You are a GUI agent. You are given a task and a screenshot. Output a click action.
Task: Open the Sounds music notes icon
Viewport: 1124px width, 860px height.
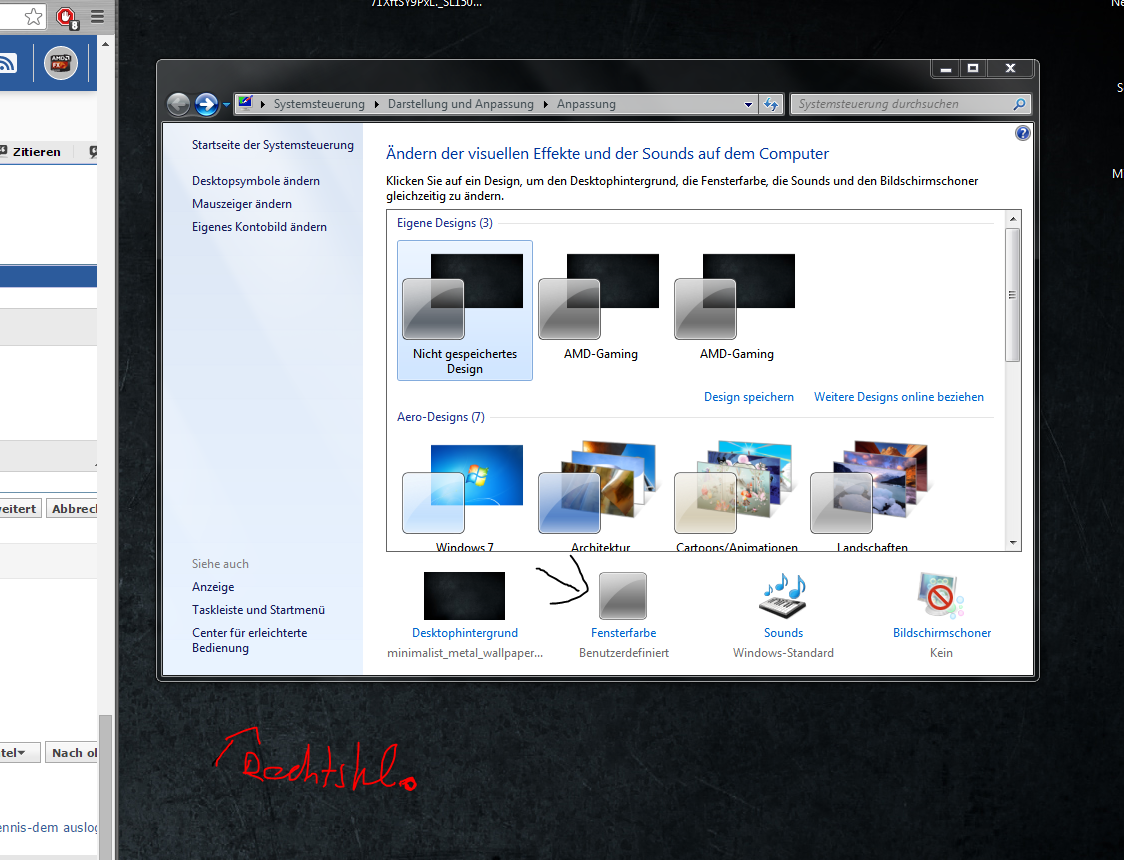pos(783,596)
